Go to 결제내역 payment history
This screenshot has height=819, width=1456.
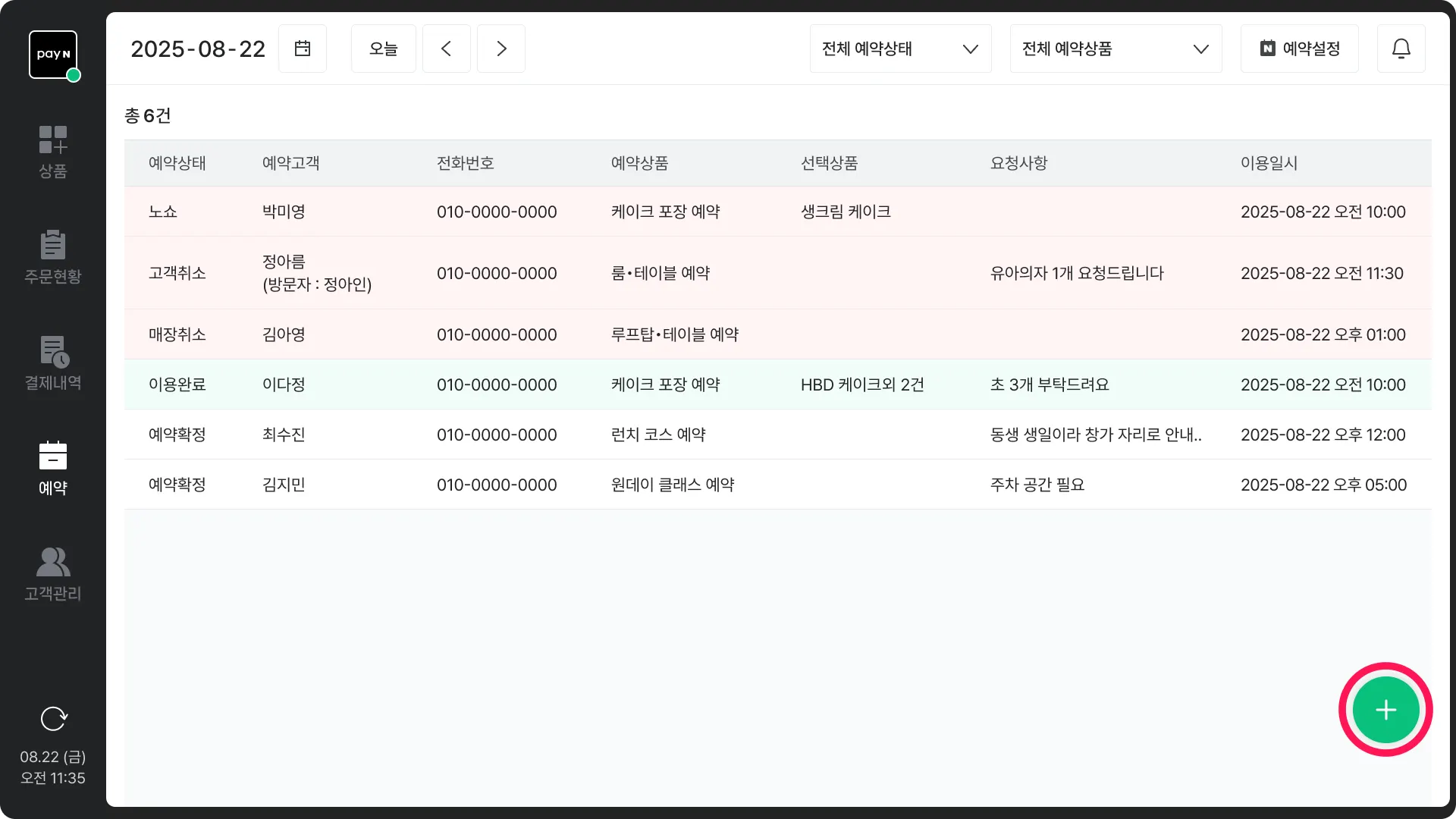coord(53,363)
